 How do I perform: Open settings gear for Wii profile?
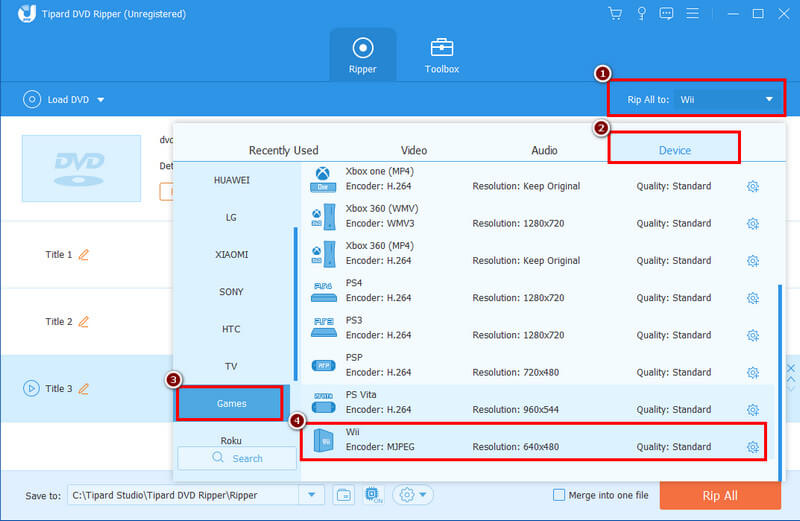pyautogui.click(x=753, y=447)
